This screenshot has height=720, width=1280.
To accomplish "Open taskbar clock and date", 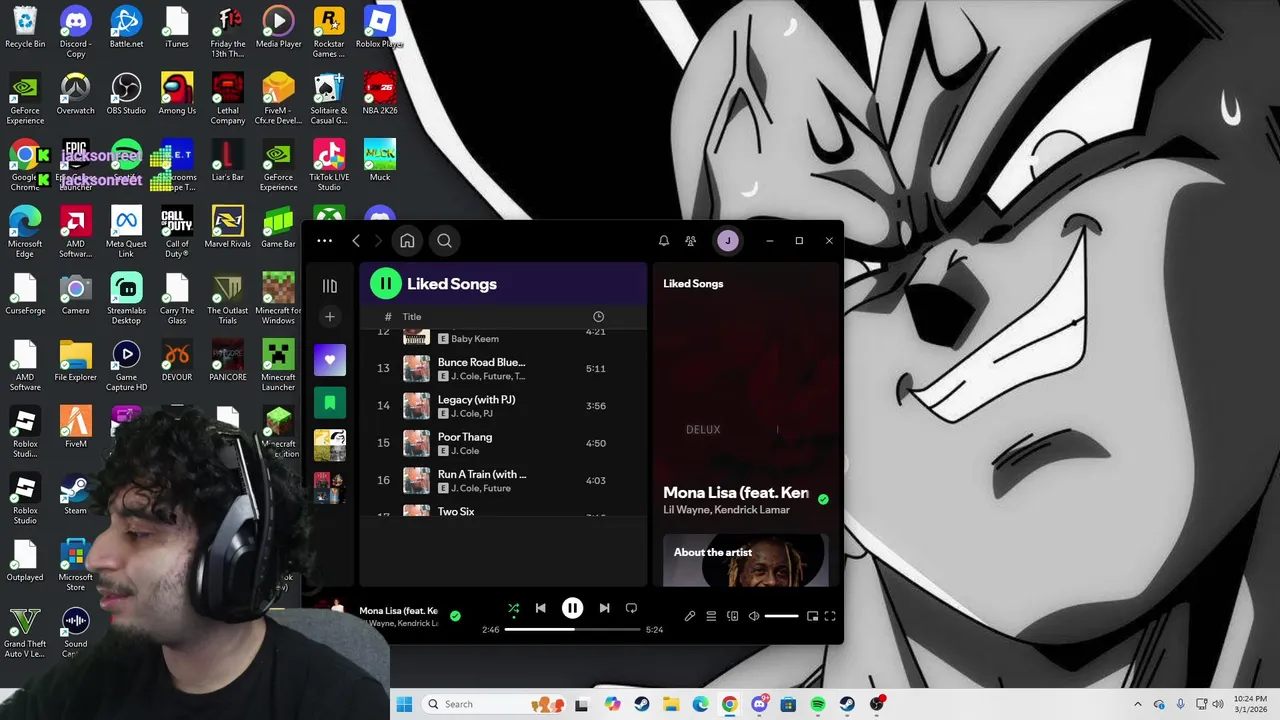I will [x=1250, y=704].
